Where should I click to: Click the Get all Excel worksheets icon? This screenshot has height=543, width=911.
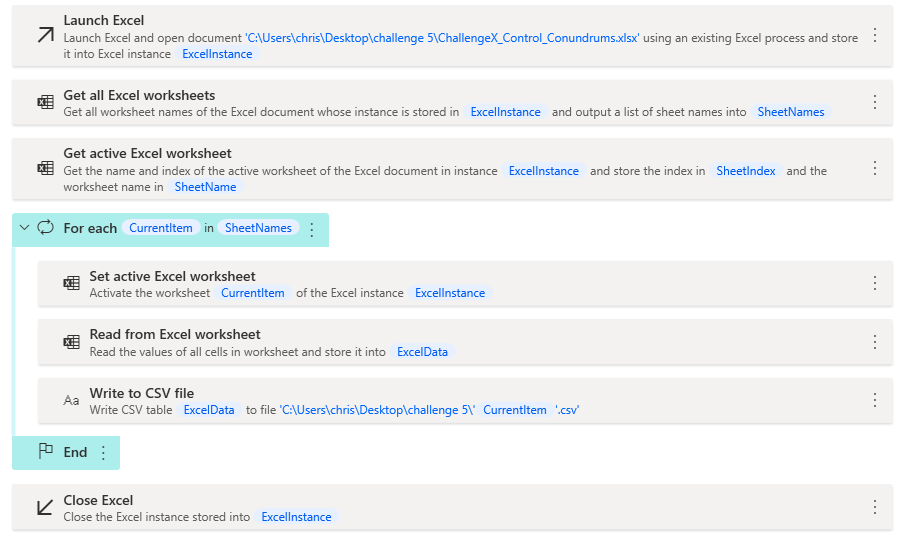point(45,103)
